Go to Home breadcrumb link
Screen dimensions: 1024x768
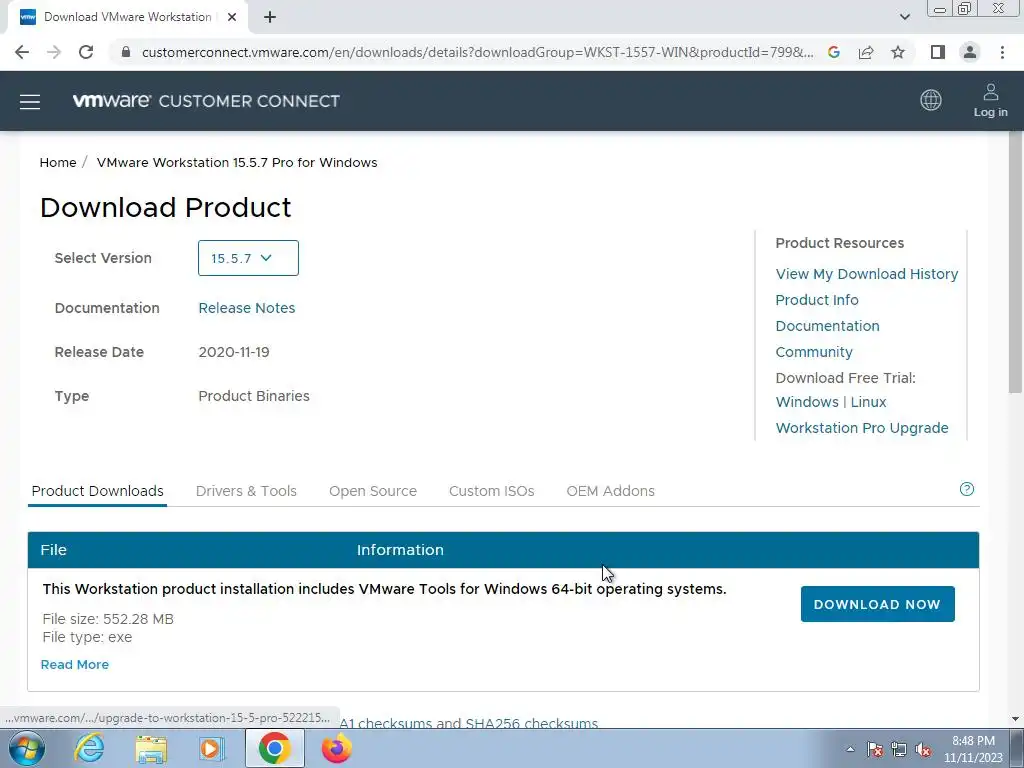[58, 163]
